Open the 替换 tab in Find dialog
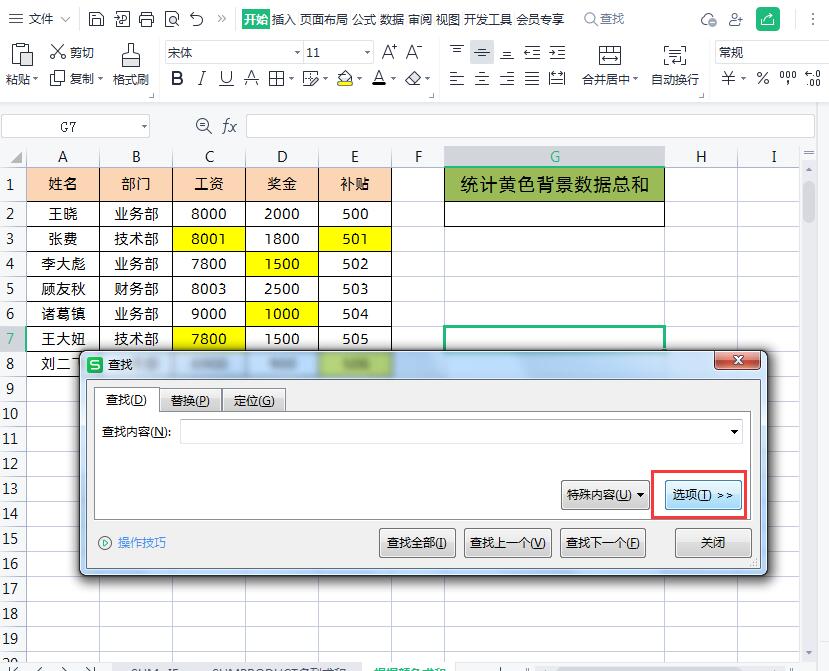 coord(190,401)
